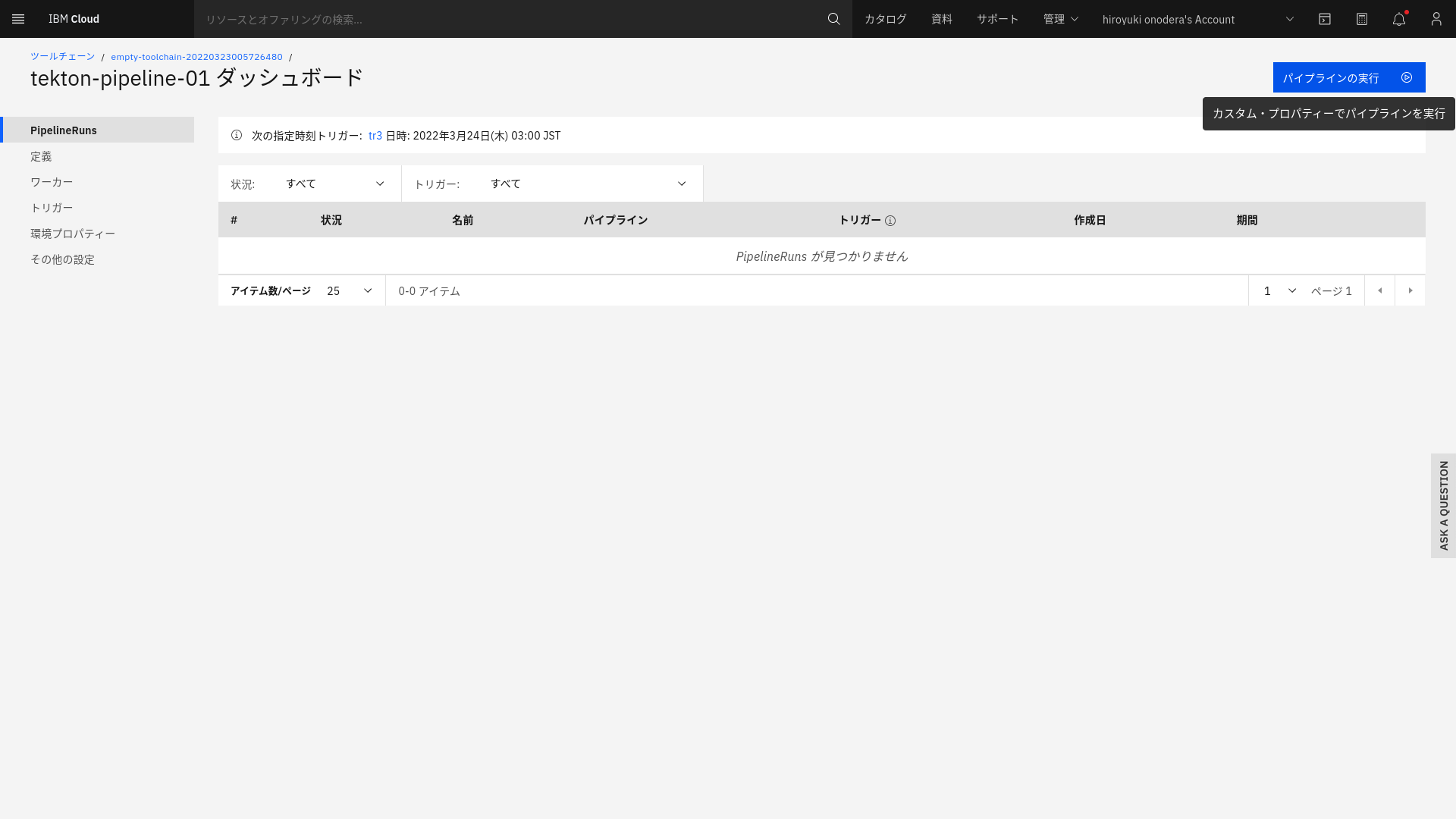1456x819 pixels.
Task: Open the cost estimator icon in the header
Action: [1362, 19]
